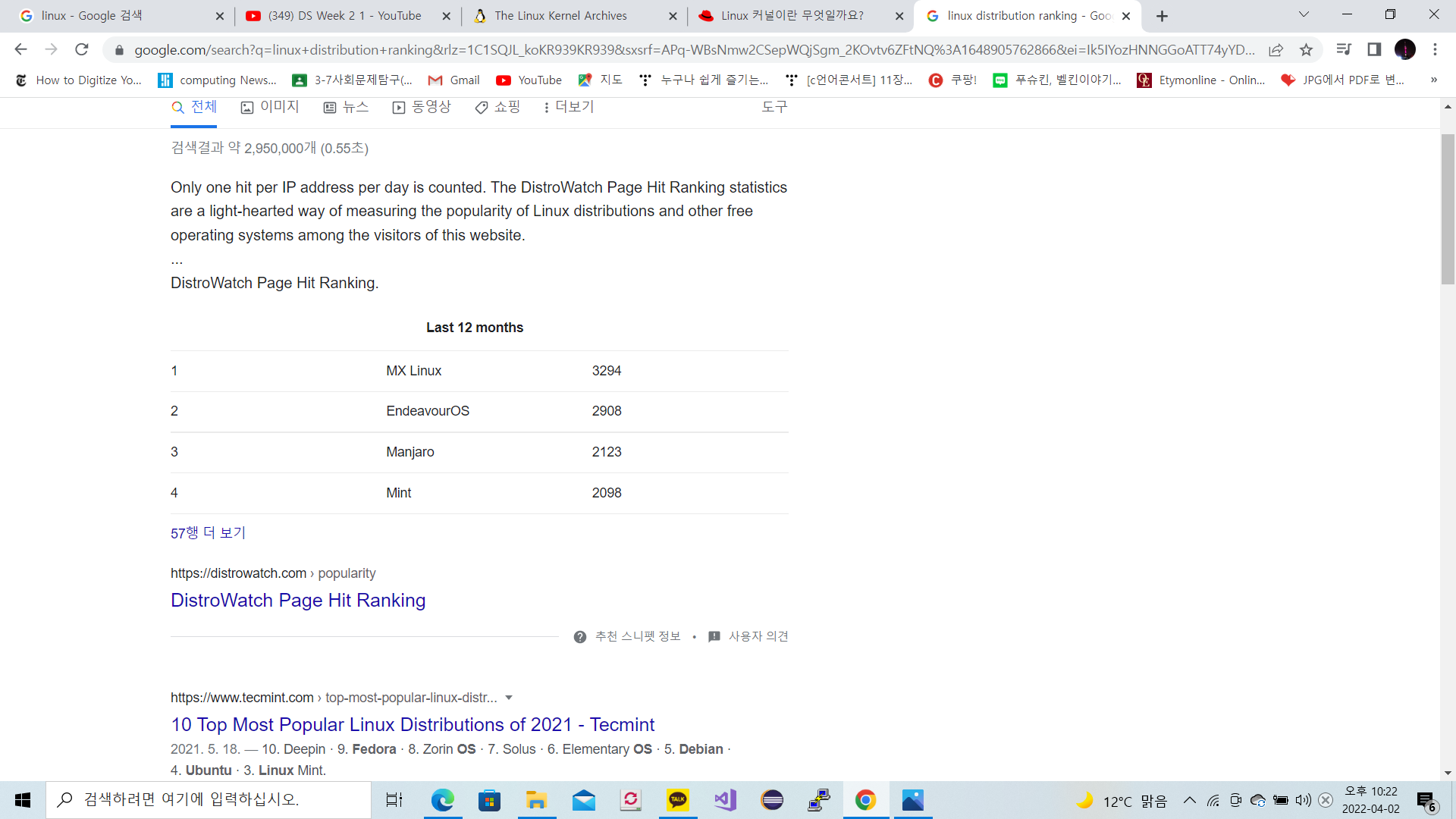Open '10 Top Most Popular Linux Distributions' result
The height and width of the screenshot is (819, 1456).
coord(413,725)
